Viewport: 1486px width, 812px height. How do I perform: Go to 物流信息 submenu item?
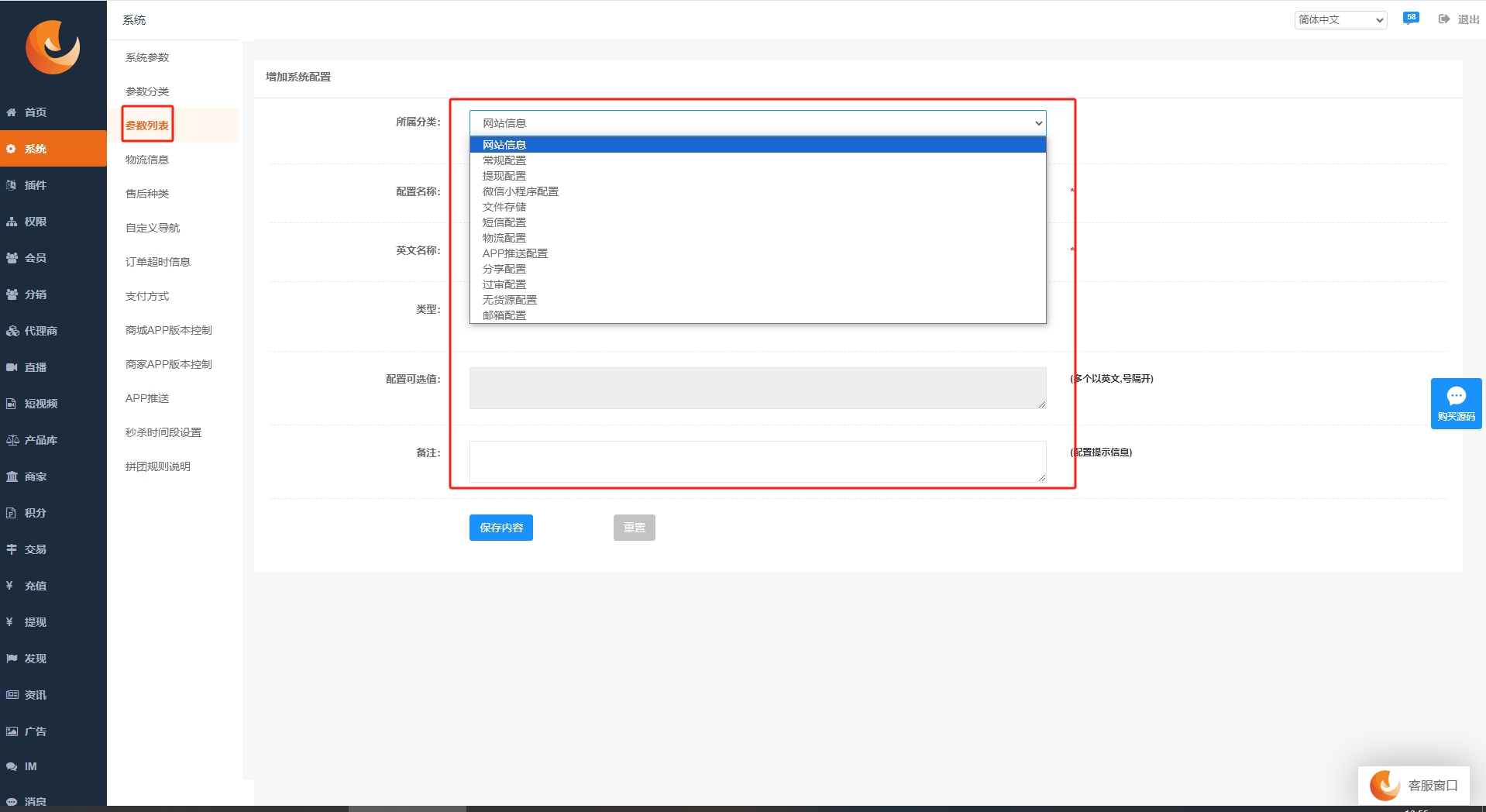coord(147,160)
